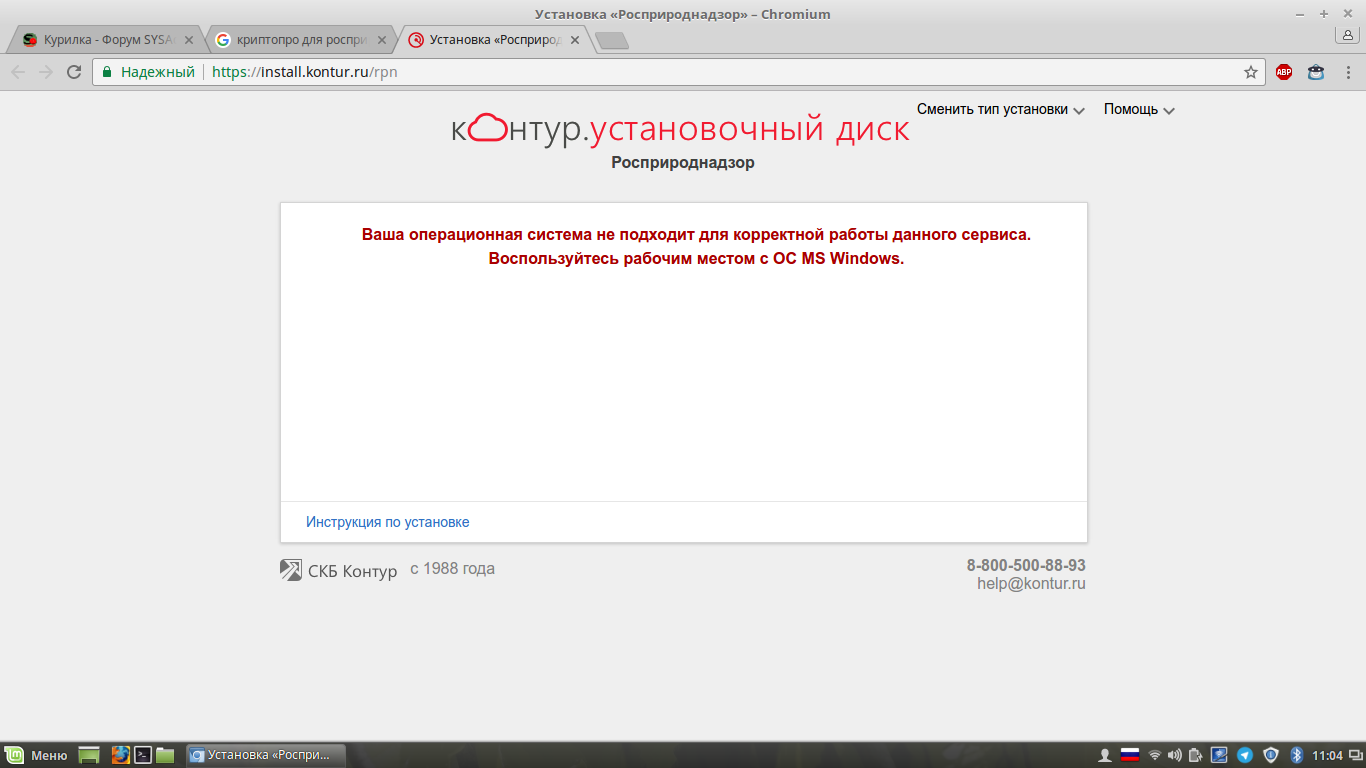Bookmark this page with the star icon

tap(1250, 72)
